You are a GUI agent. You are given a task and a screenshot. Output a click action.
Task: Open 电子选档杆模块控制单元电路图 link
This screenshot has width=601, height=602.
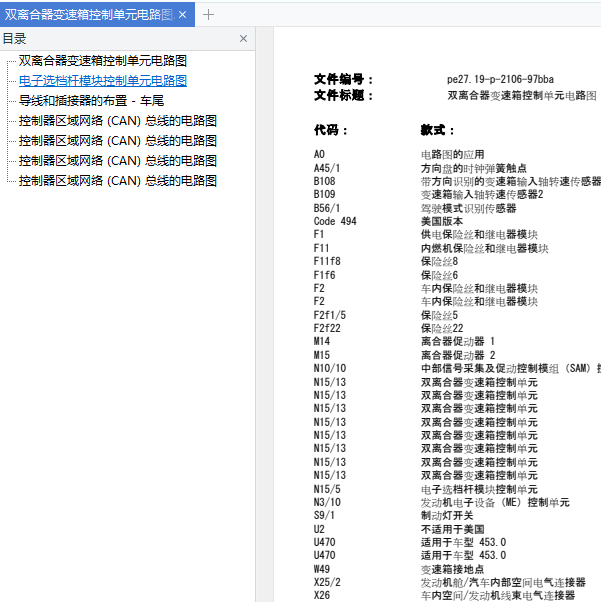(103, 81)
